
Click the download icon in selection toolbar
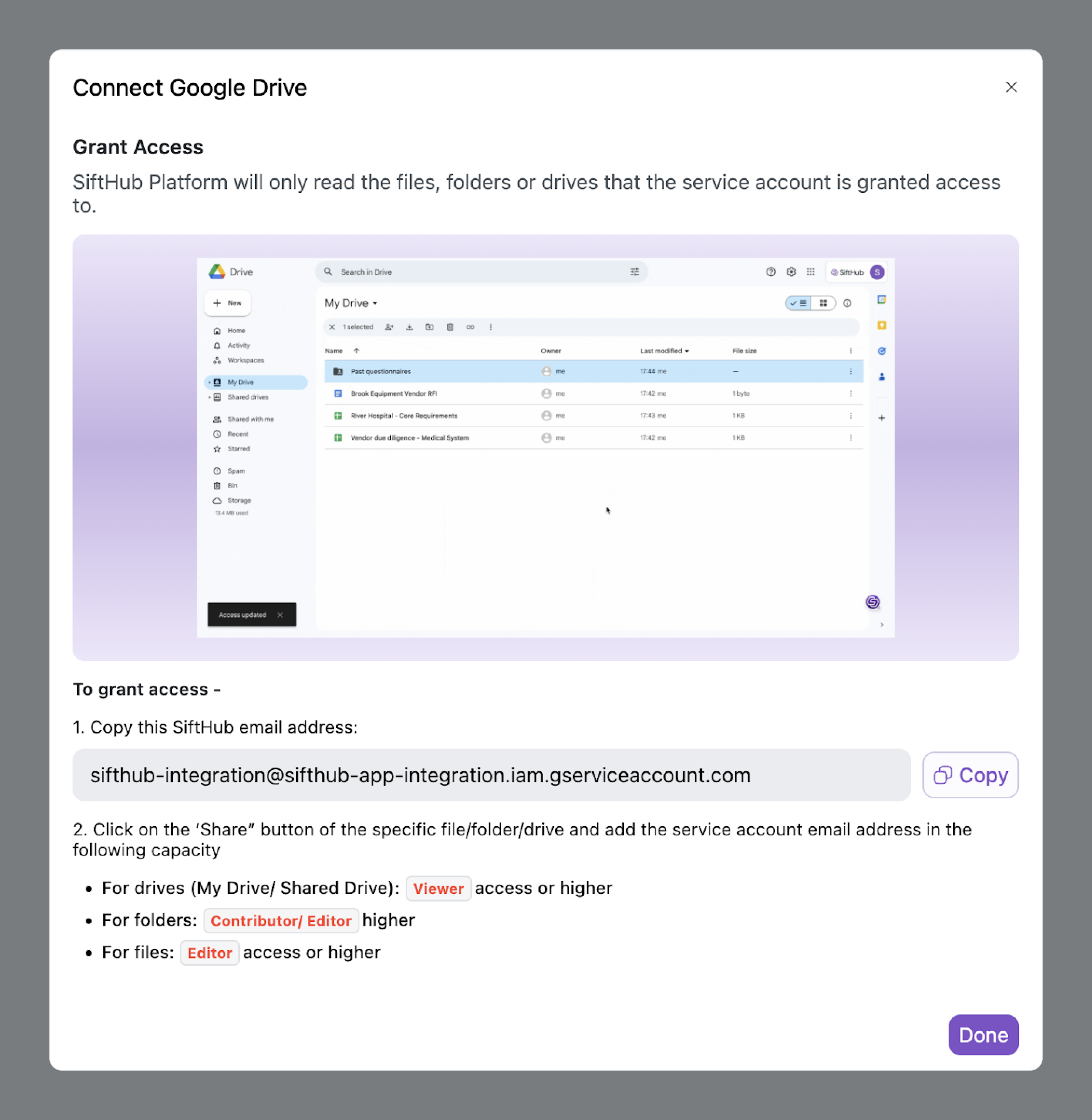410,327
